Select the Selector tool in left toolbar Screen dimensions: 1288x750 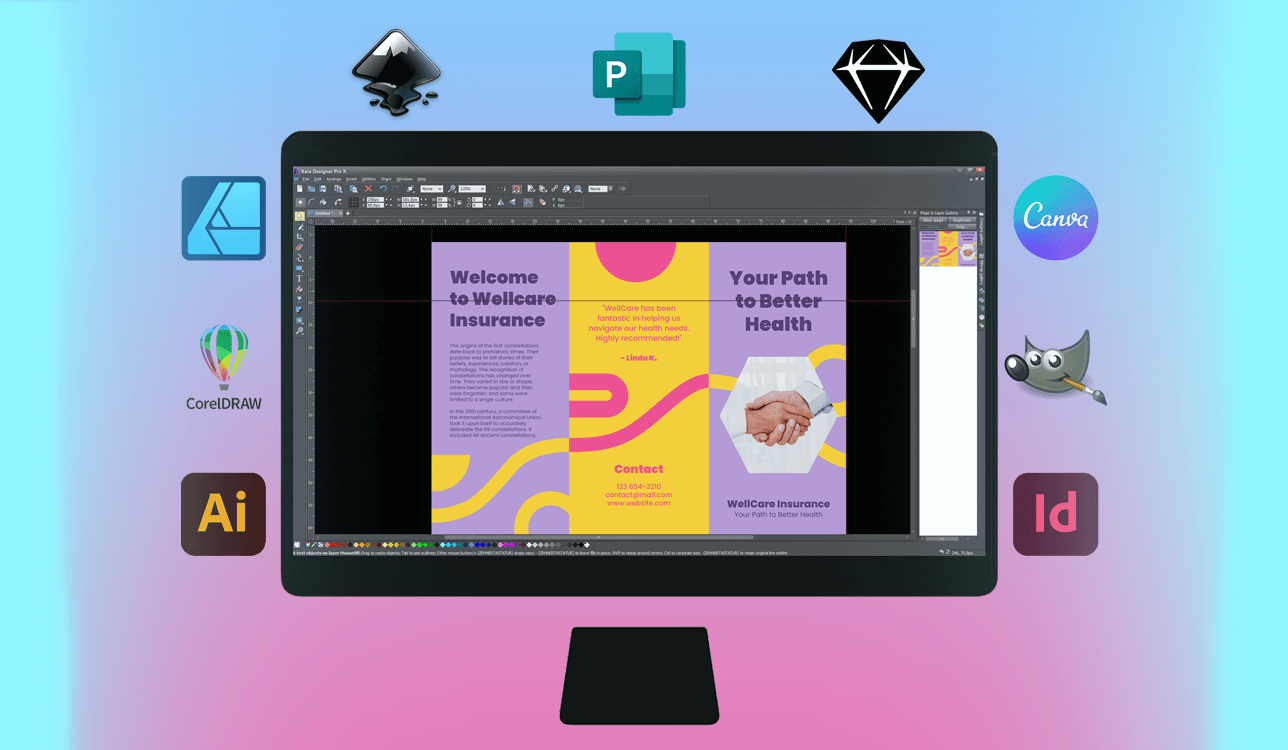click(299, 216)
